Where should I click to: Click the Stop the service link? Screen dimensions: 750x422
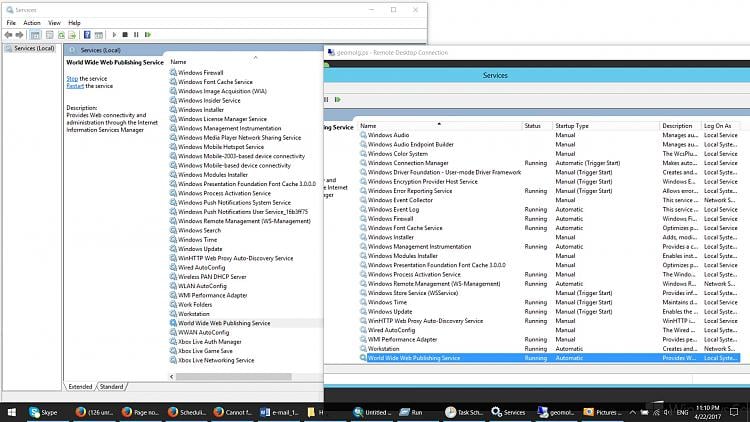(x=72, y=78)
